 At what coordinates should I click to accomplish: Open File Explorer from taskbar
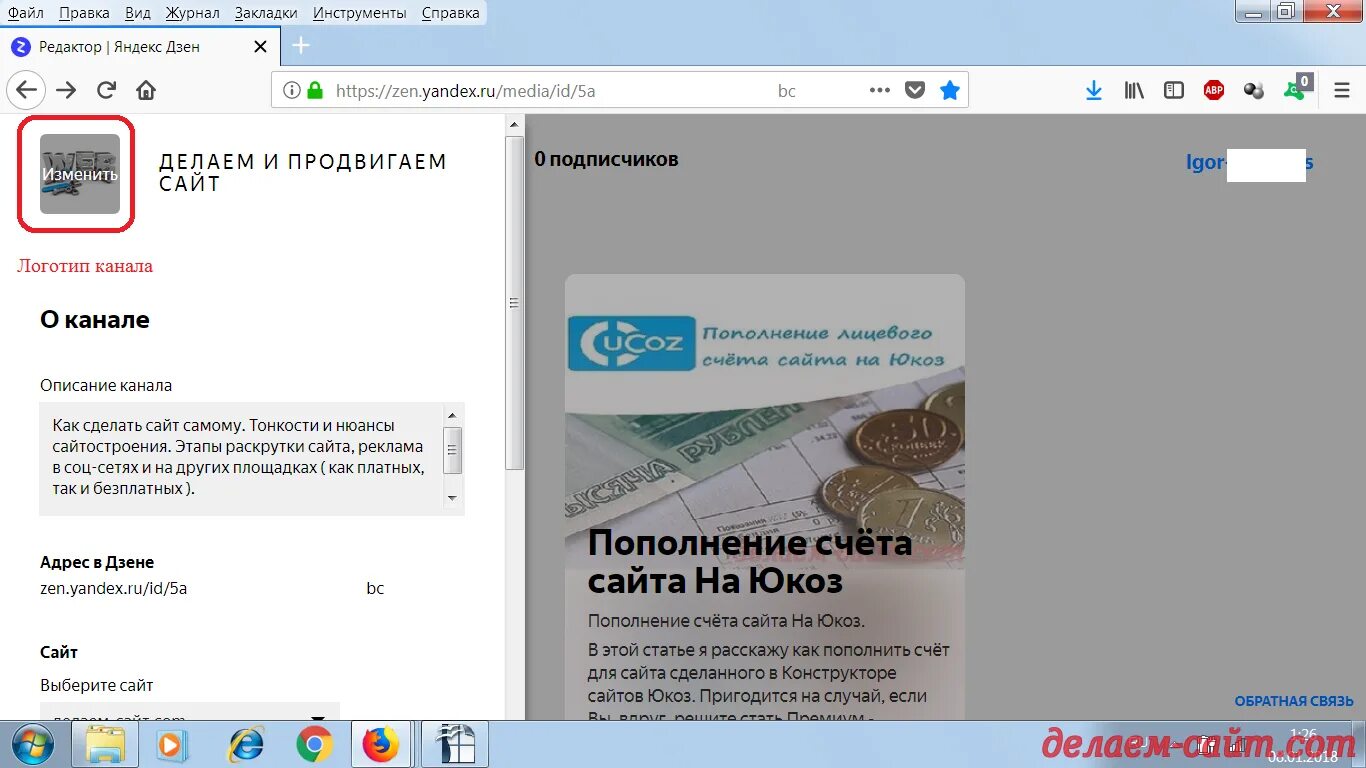105,745
